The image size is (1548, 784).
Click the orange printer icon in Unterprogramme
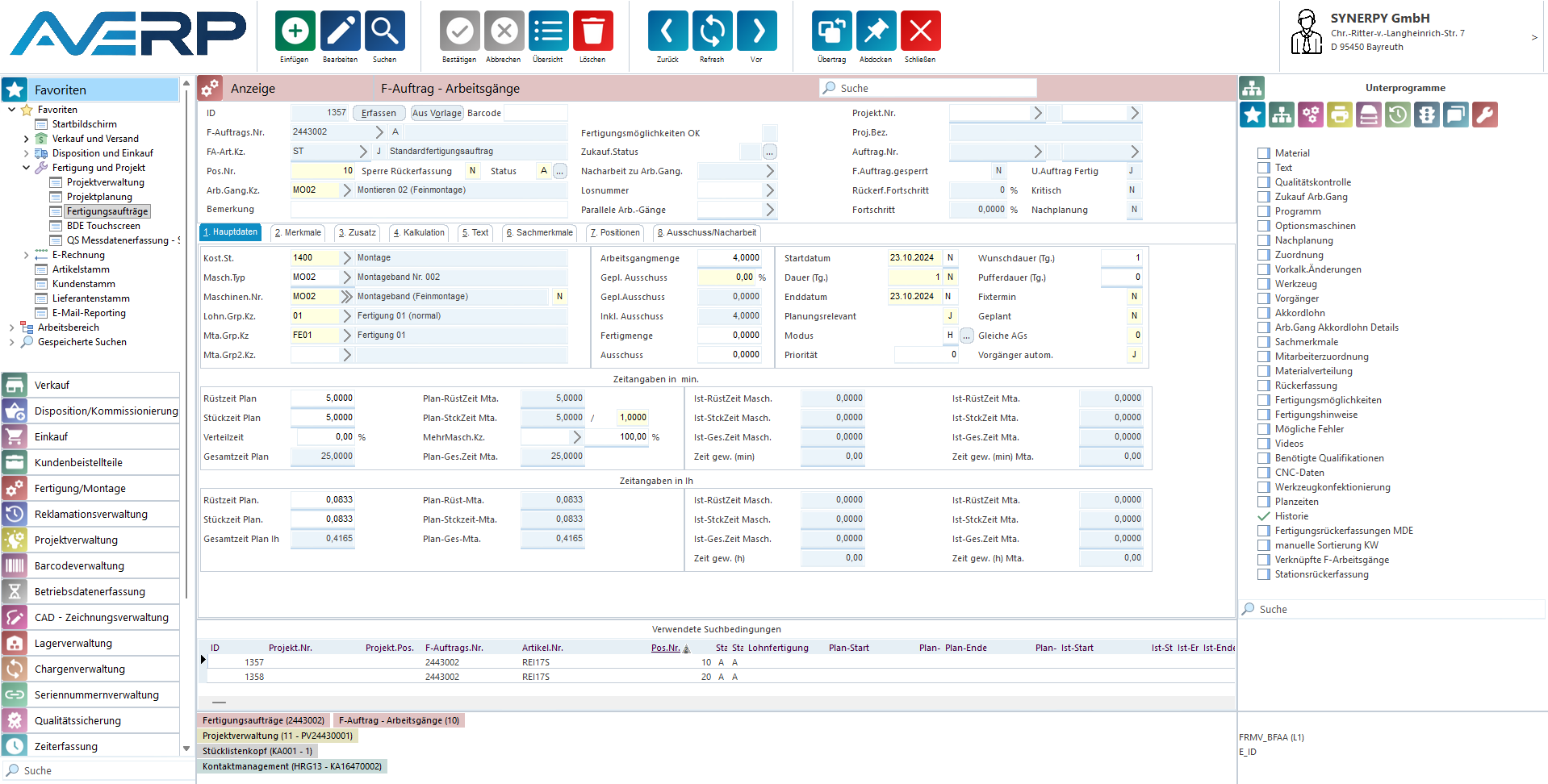(x=1339, y=115)
